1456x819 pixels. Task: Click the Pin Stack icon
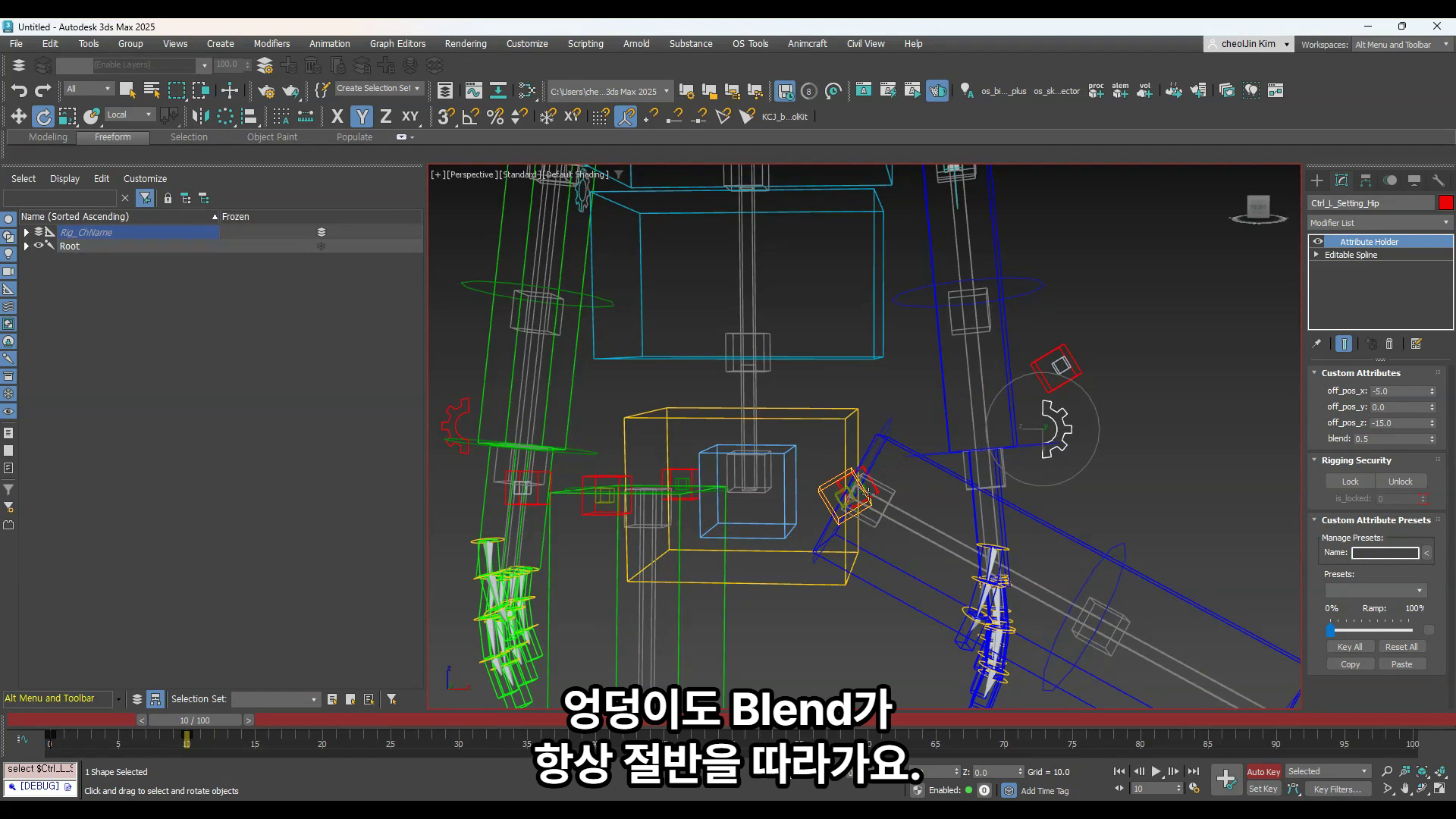(1316, 344)
